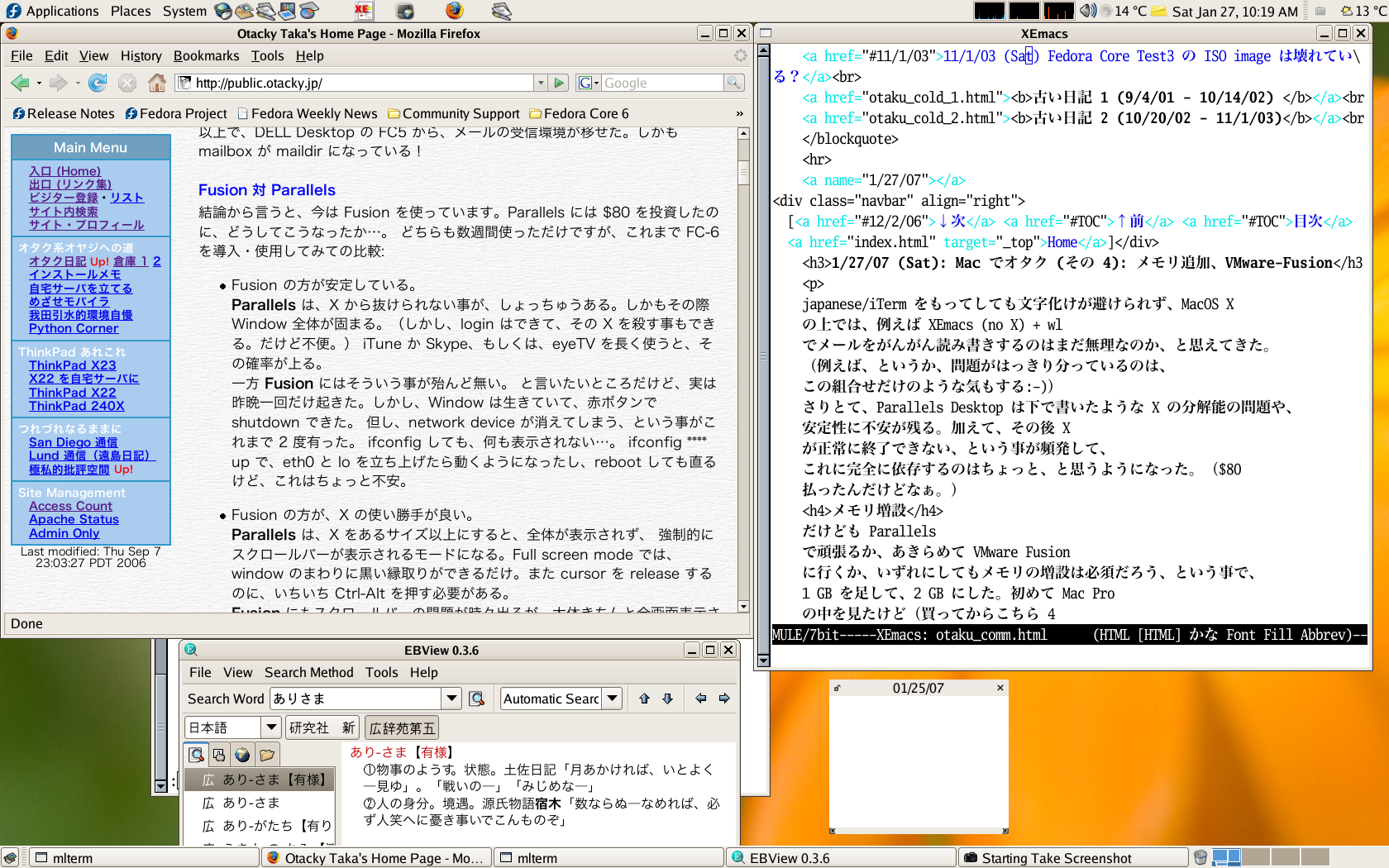The image size is (1389, 868).
Task: Click the Google search magnifier button
Action: pyautogui.click(x=733, y=83)
